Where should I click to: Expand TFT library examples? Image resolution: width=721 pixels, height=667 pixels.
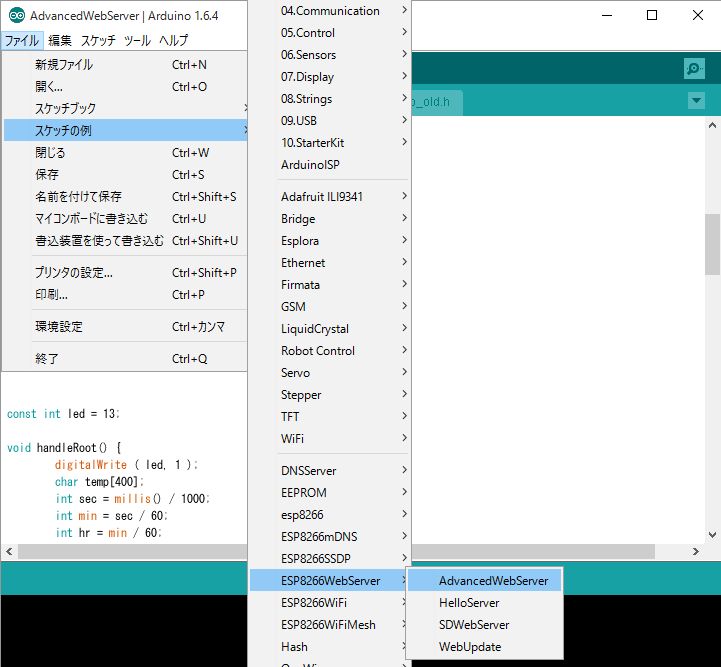point(329,416)
